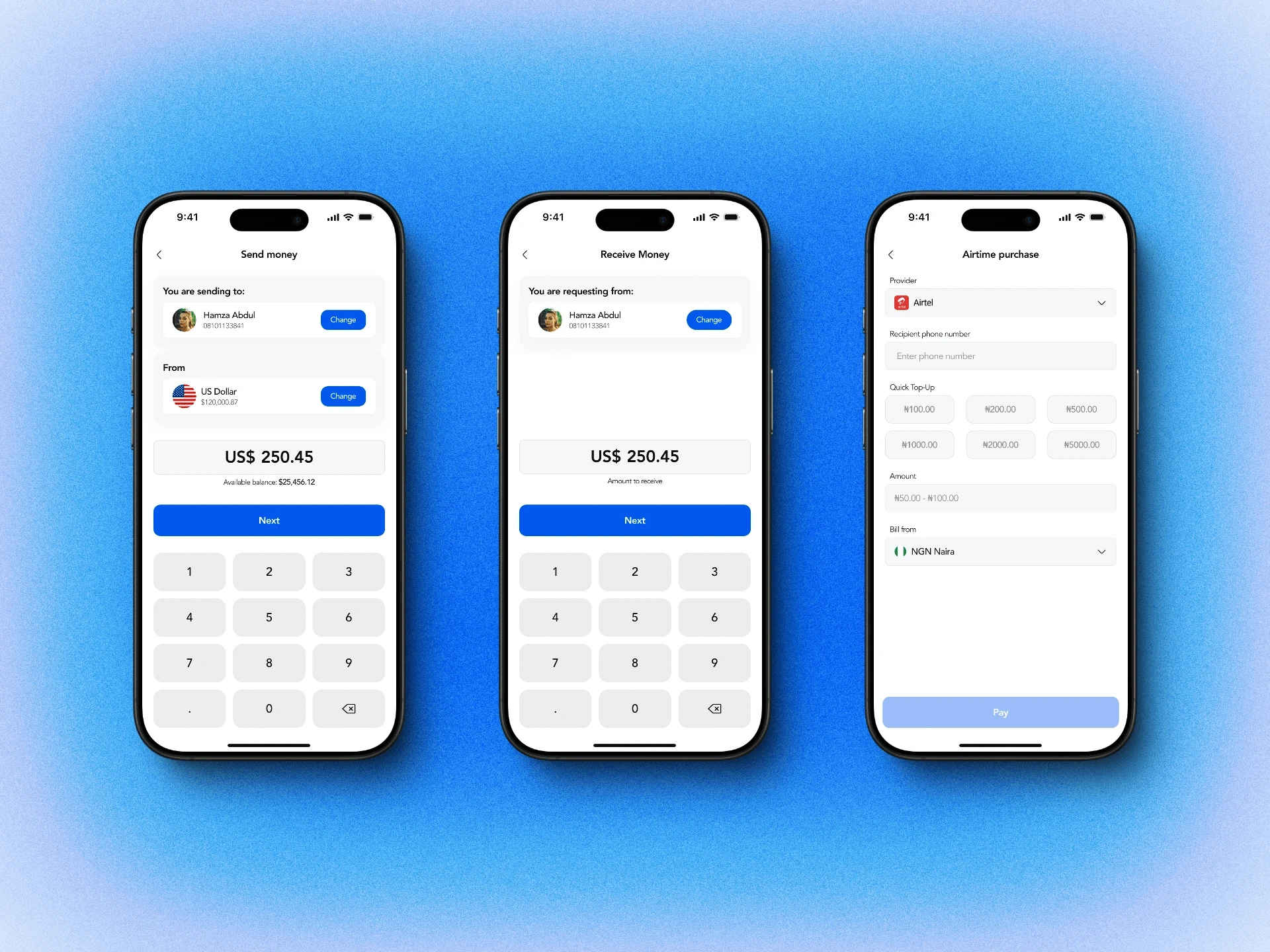Tap the Change button next to Hamza Abdul sender
Image resolution: width=1270 pixels, height=952 pixels.
342,320
